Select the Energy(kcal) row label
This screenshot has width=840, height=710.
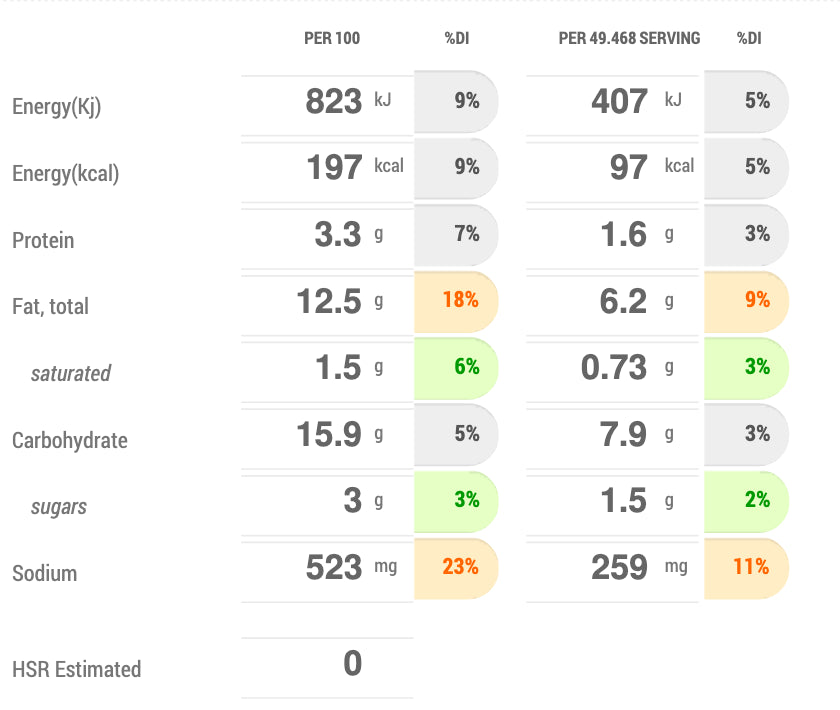pos(65,174)
